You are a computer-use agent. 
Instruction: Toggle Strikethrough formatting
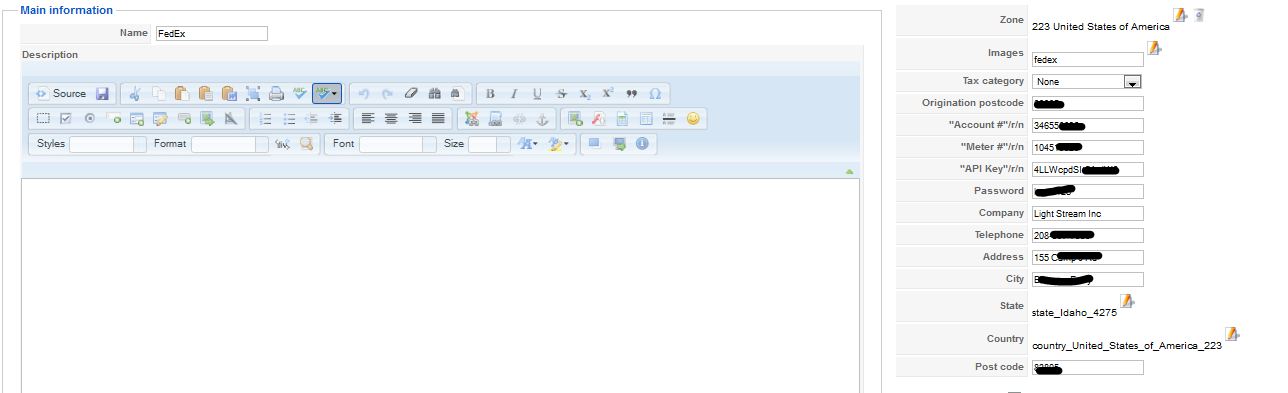pyautogui.click(x=561, y=94)
